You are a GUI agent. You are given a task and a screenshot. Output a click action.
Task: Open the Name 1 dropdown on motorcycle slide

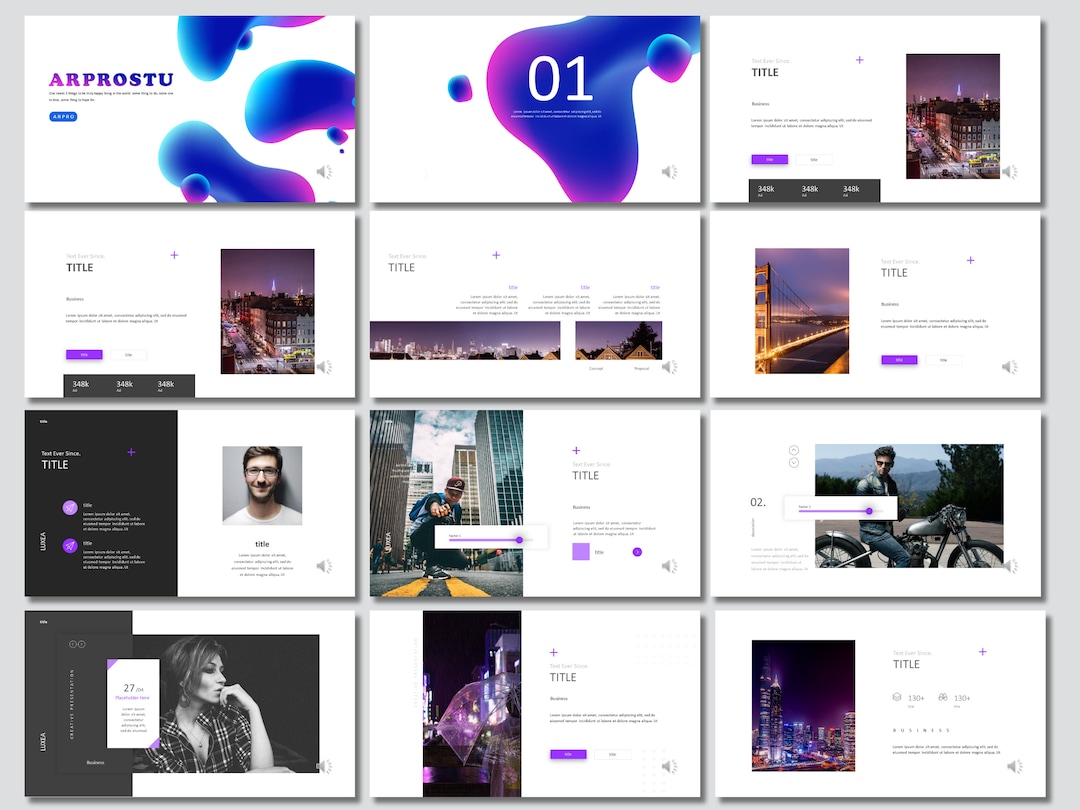(x=805, y=507)
